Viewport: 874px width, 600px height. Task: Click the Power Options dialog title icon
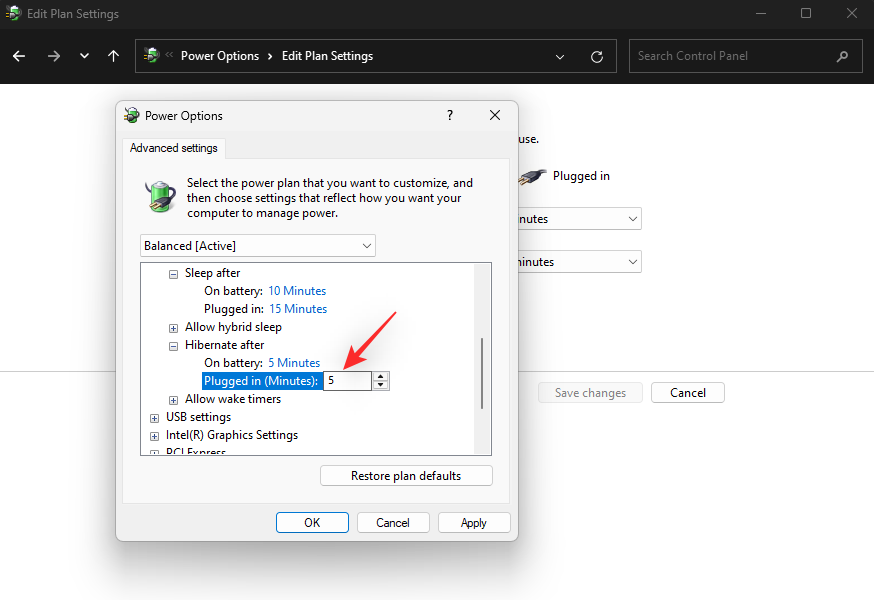tap(132, 115)
